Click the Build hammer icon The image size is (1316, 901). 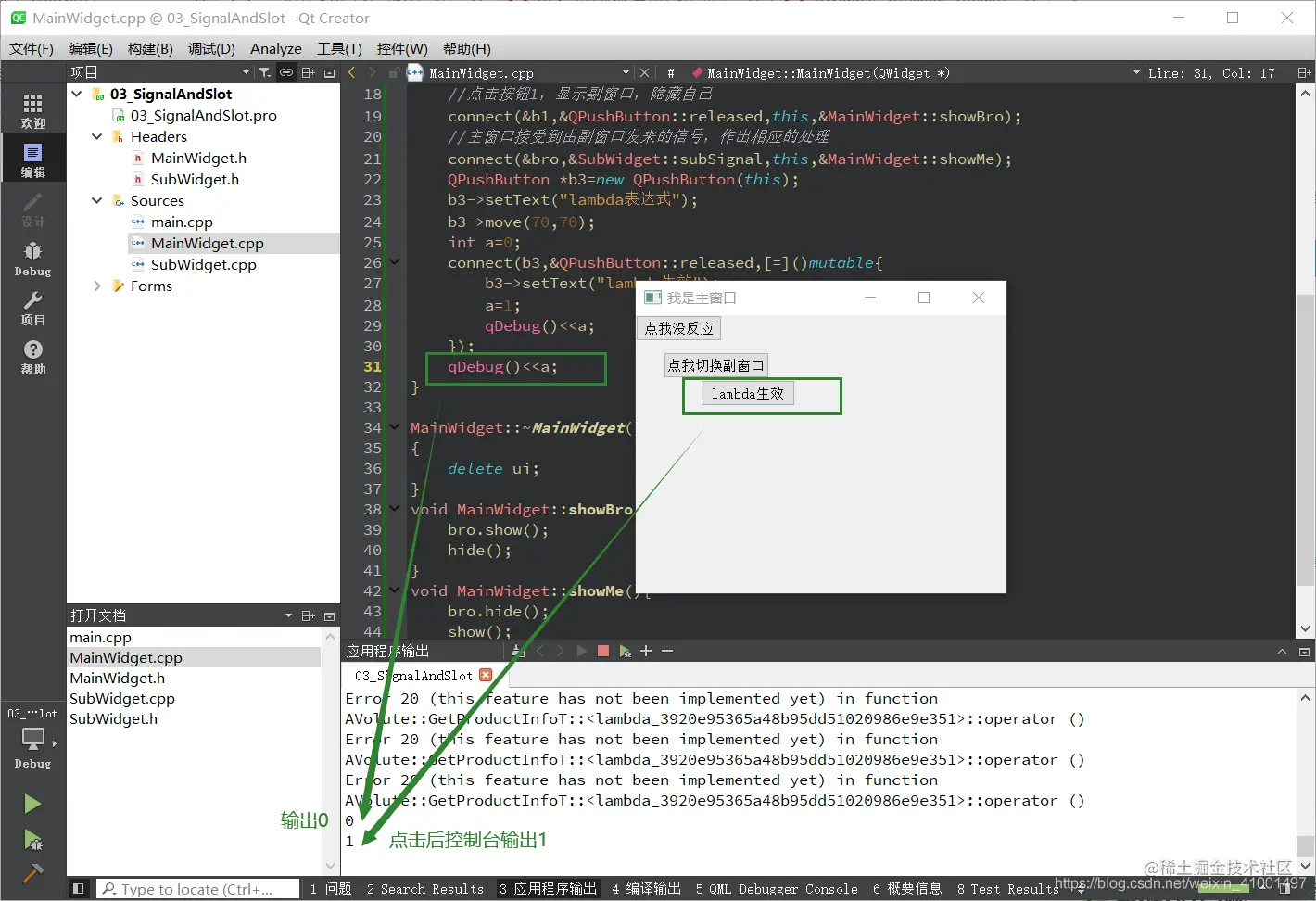(x=32, y=872)
